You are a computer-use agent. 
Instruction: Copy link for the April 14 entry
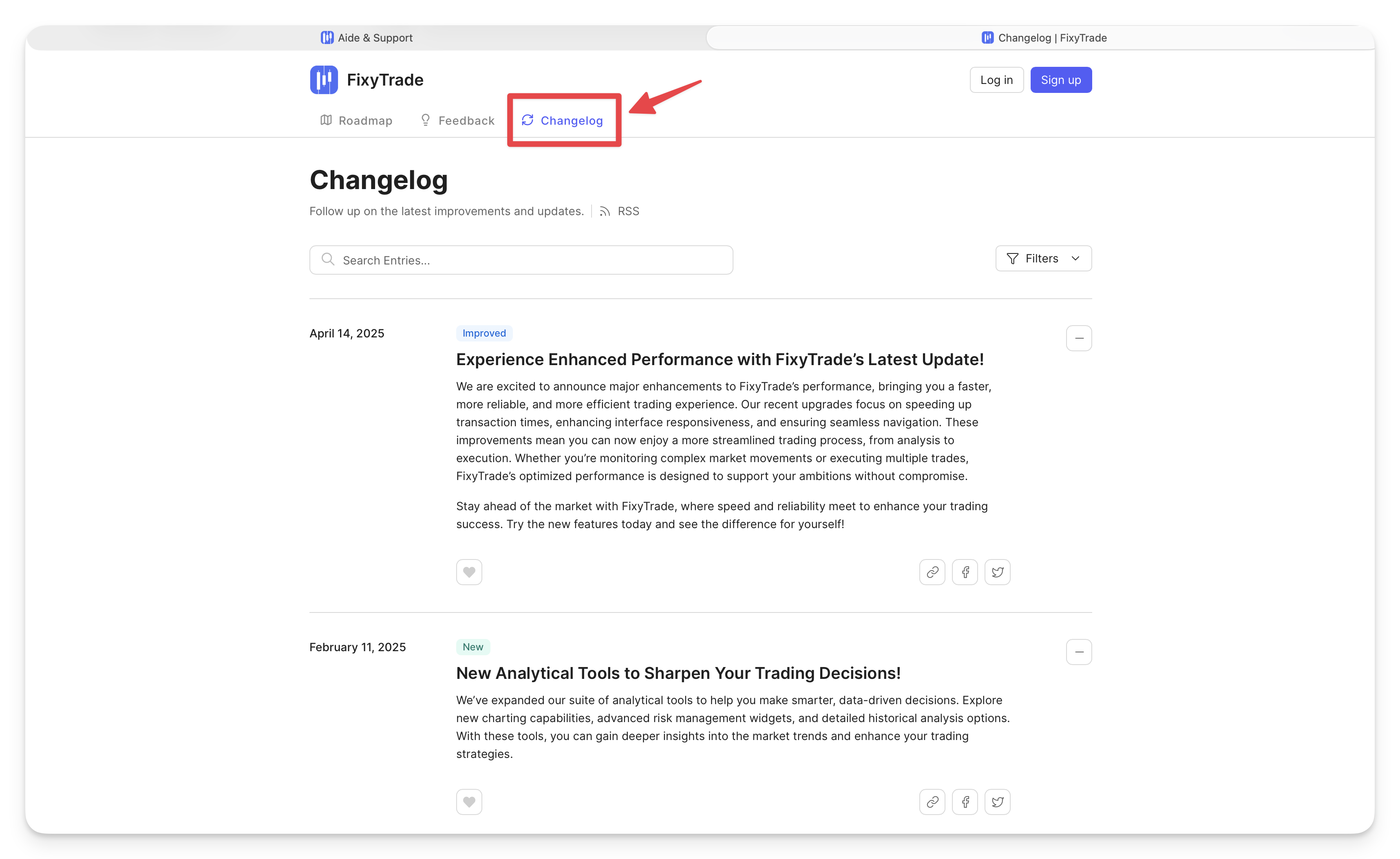point(932,572)
